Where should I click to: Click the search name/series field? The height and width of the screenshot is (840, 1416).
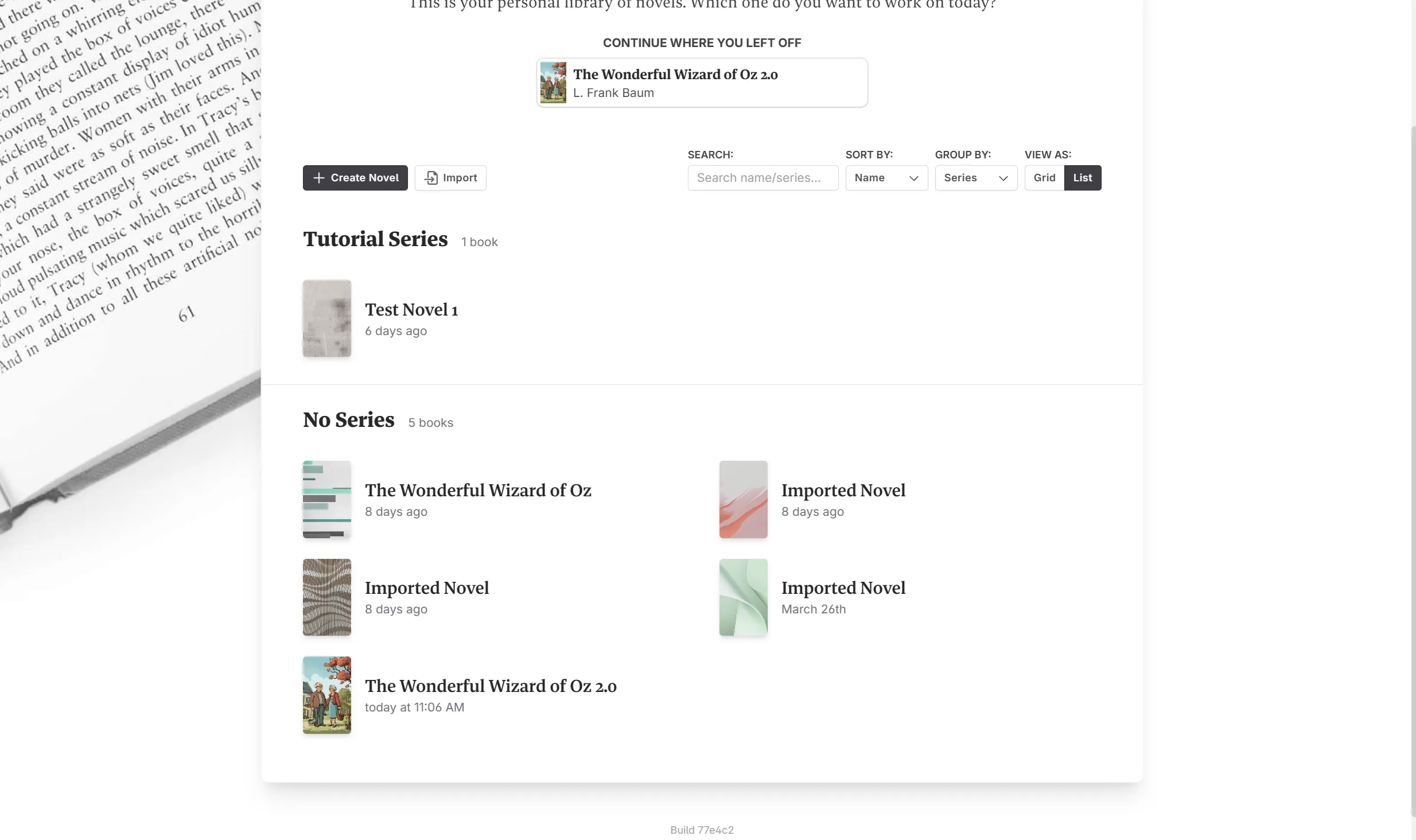point(763,178)
